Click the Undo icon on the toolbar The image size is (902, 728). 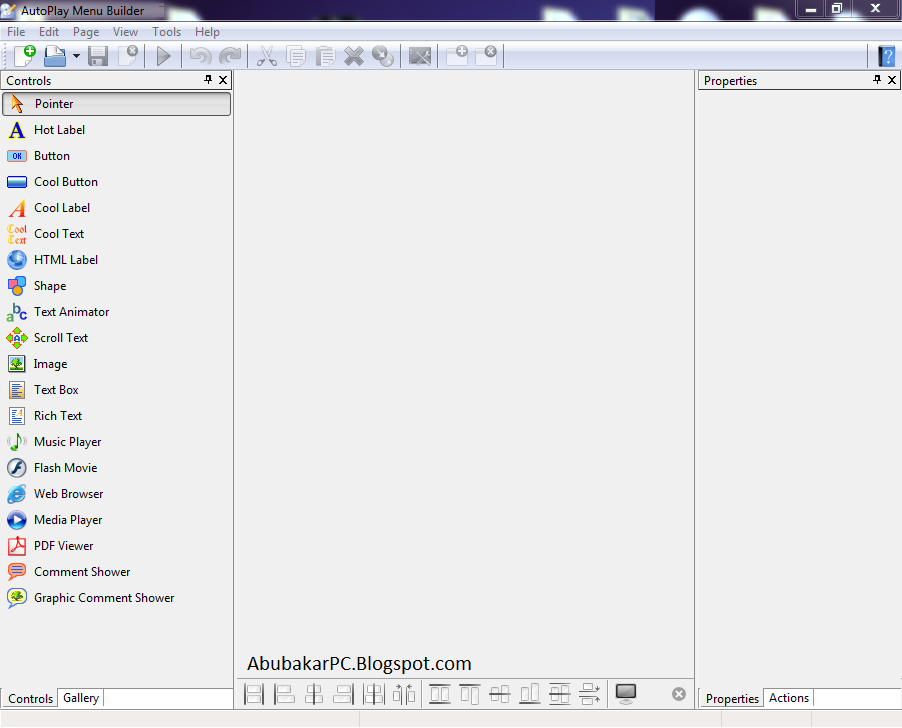[199, 56]
